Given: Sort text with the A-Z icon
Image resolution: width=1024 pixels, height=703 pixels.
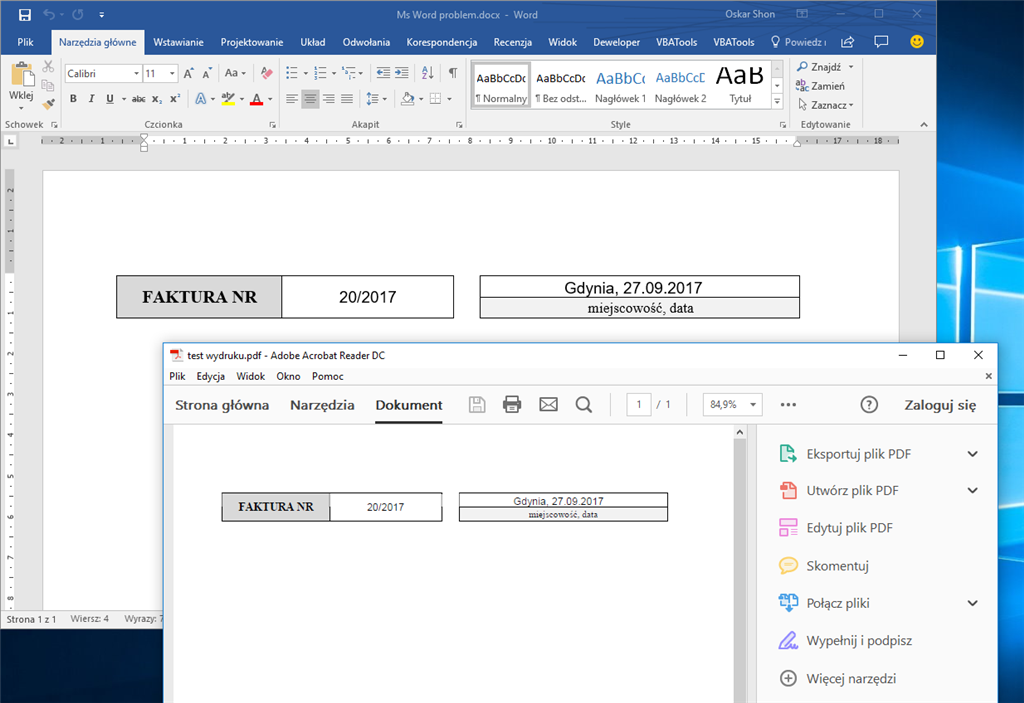Looking at the screenshot, I should coord(427,73).
